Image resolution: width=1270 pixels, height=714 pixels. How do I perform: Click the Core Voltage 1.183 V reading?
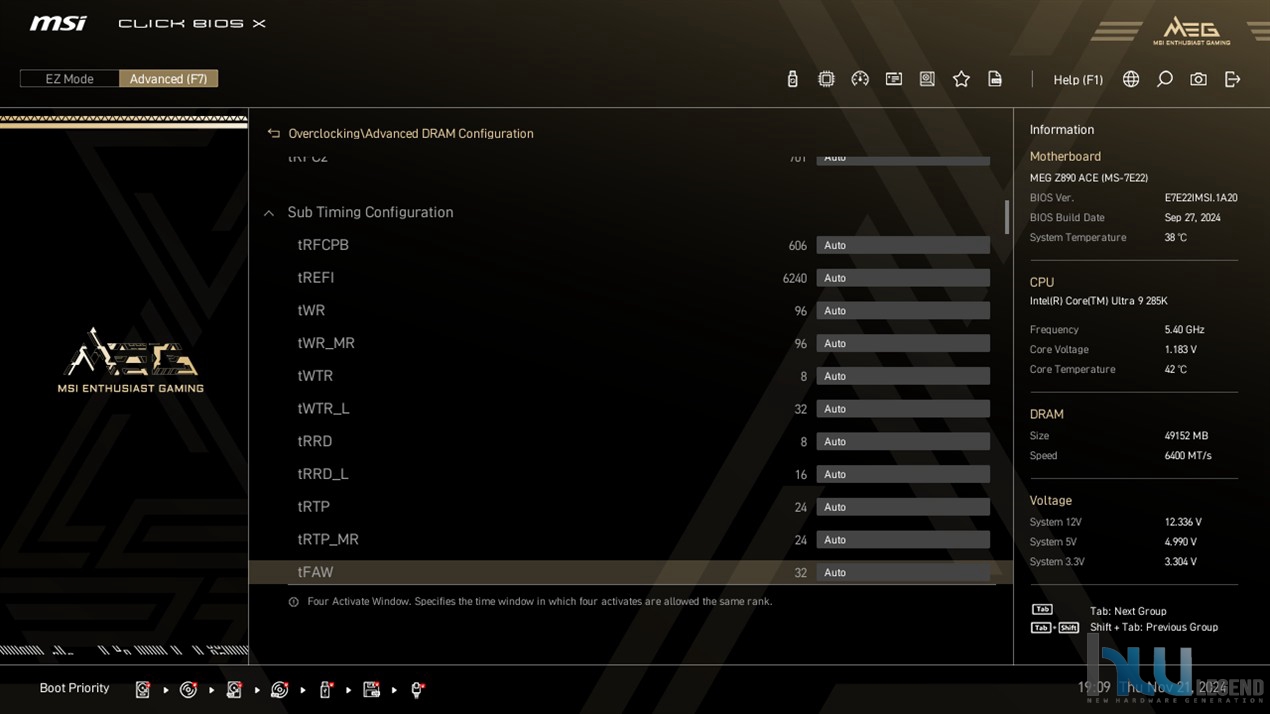(1181, 350)
